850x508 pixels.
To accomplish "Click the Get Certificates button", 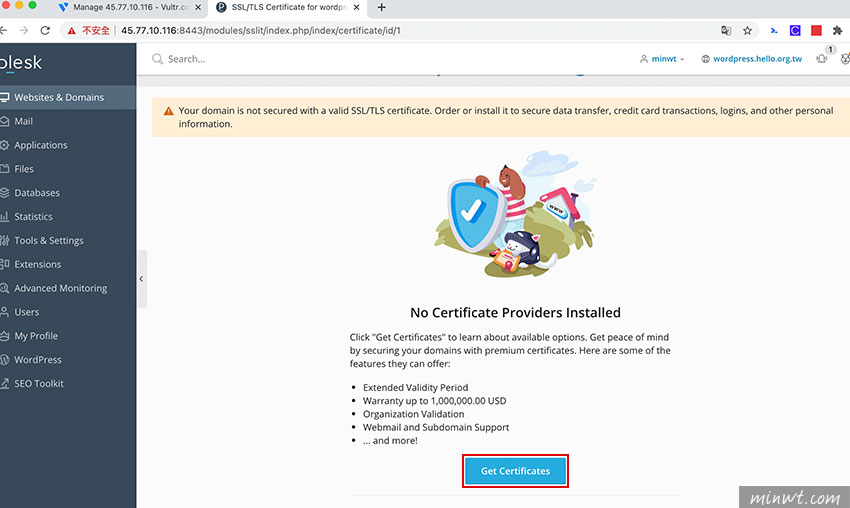I will tap(515, 471).
